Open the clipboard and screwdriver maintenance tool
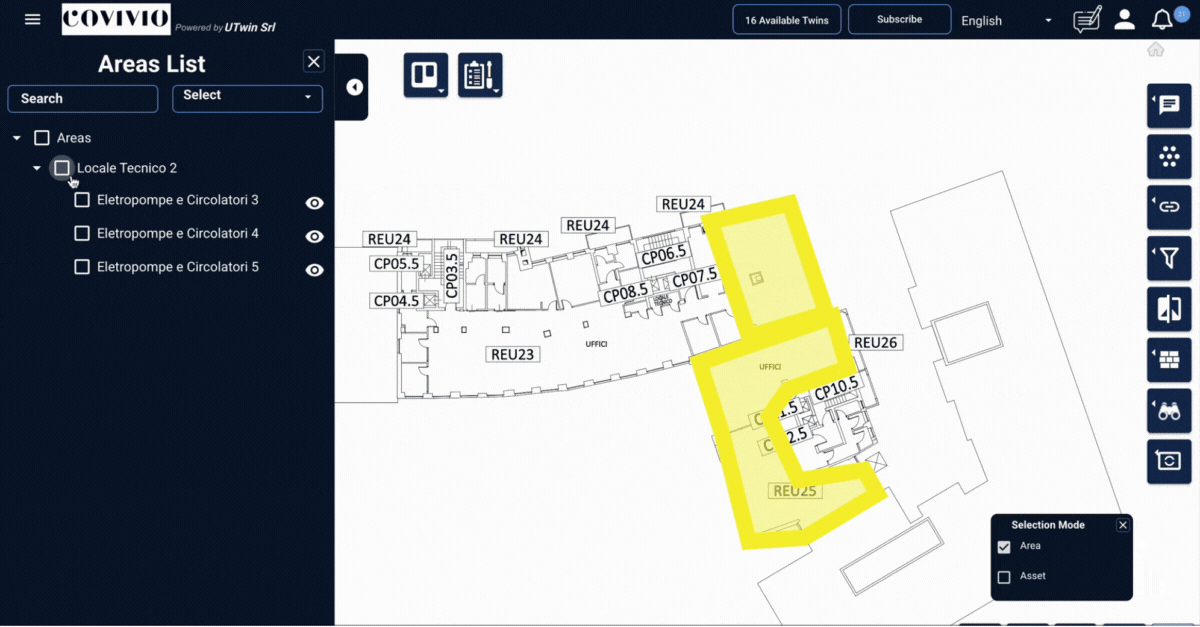The height and width of the screenshot is (627, 1200). pyautogui.click(x=480, y=76)
